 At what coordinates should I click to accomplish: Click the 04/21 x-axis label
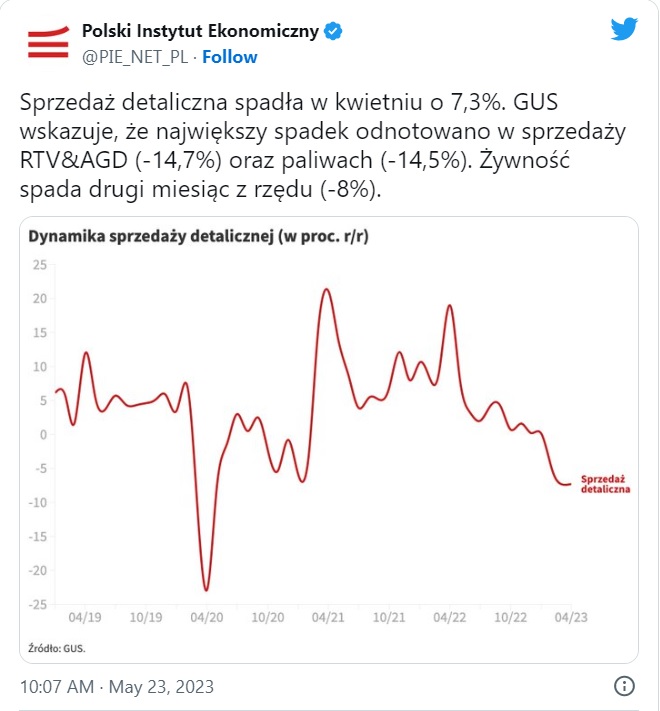[327, 618]
